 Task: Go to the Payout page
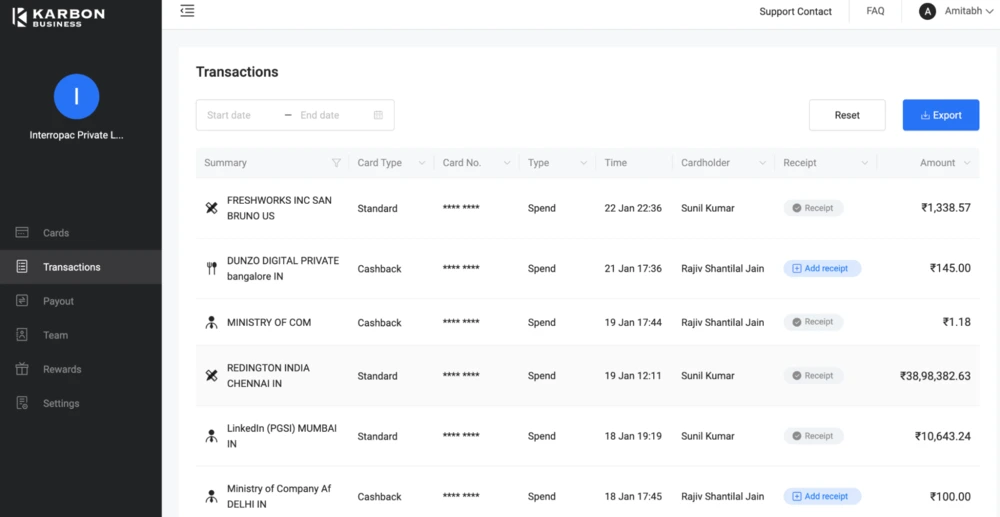[80, 301]
